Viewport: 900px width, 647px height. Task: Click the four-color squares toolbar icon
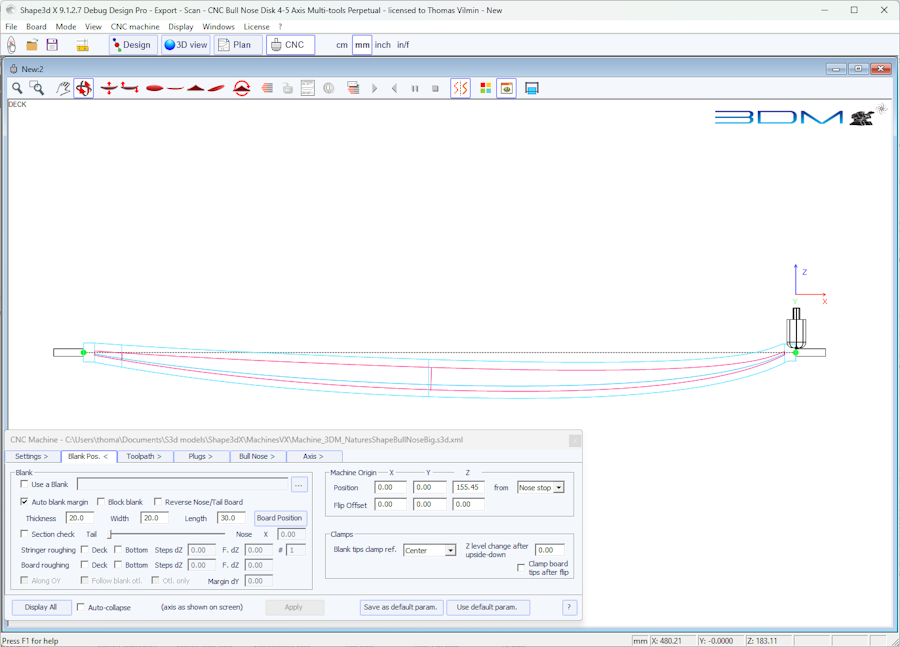pyautogui.click(x=486, y=88)
